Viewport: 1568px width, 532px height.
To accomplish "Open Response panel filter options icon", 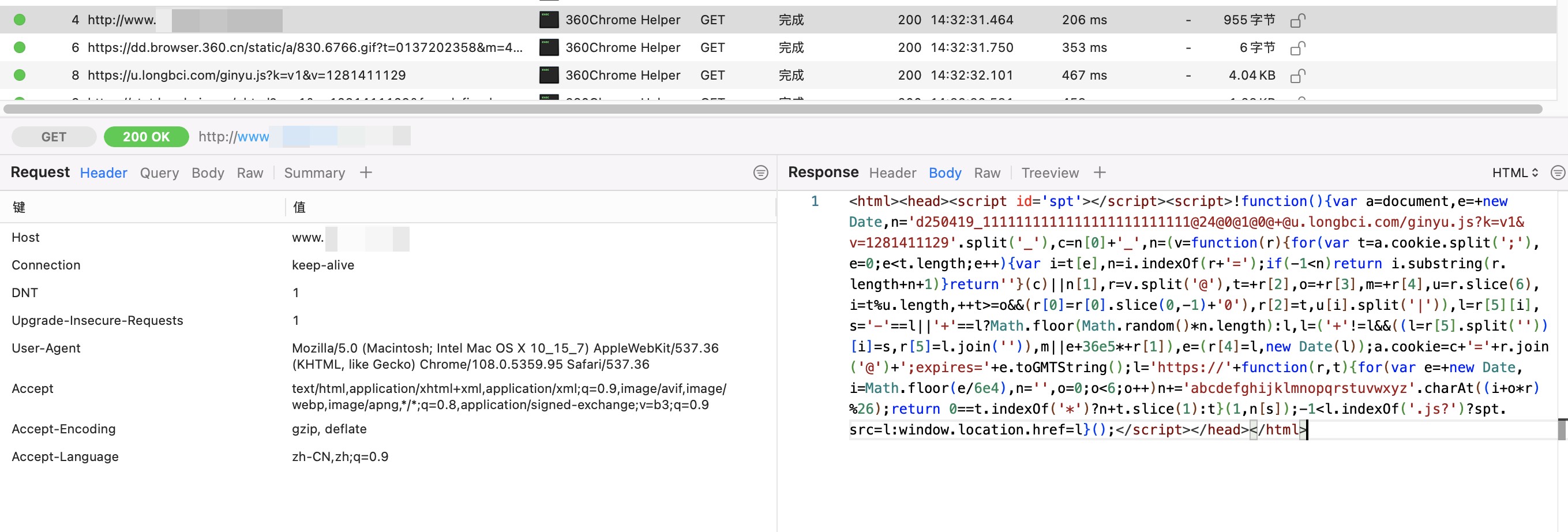I will click(x=1558, y=173).
